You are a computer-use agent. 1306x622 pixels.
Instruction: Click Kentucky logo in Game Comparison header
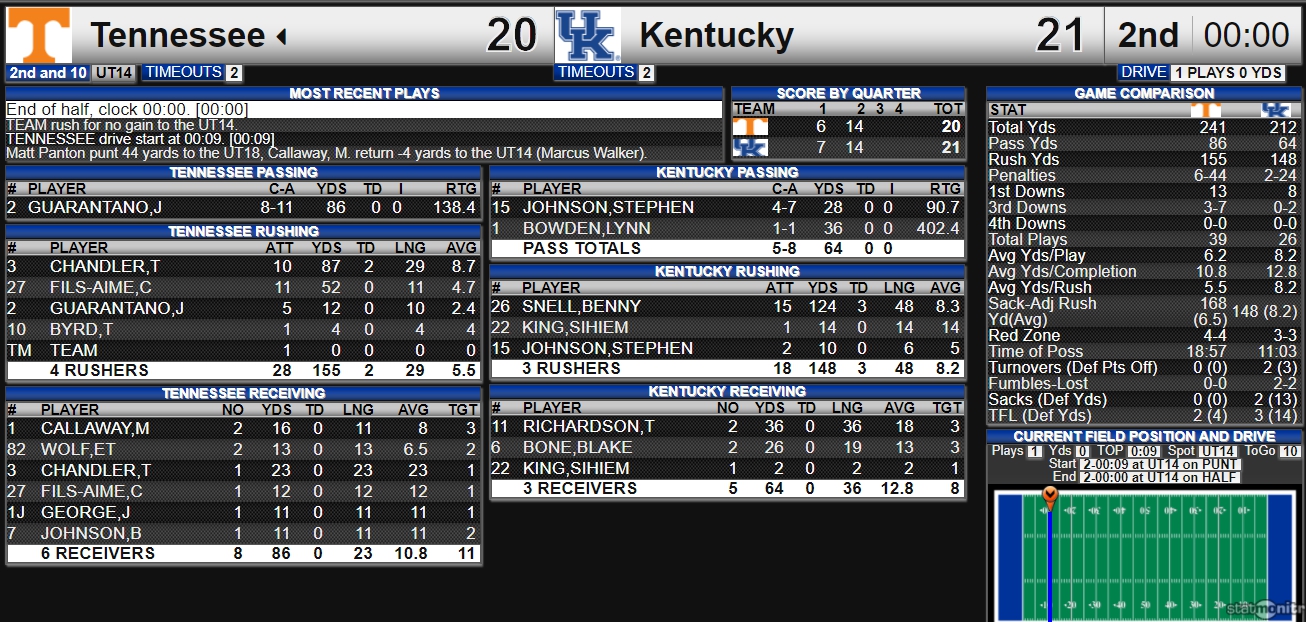pos(1275,110)
